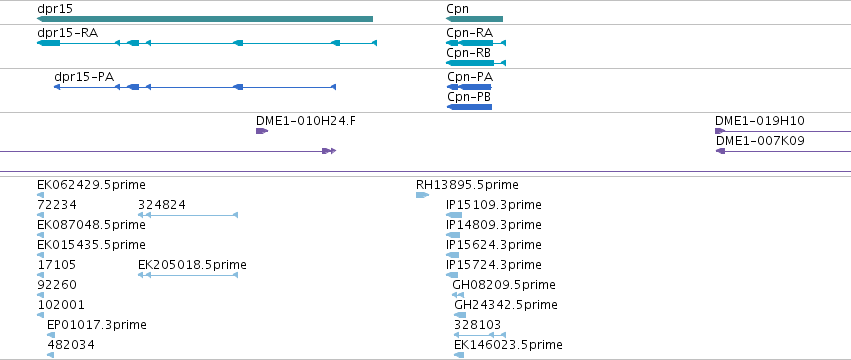Select the Cpn-PA protein glyph

pyautogui.click(x=469, y=87)
